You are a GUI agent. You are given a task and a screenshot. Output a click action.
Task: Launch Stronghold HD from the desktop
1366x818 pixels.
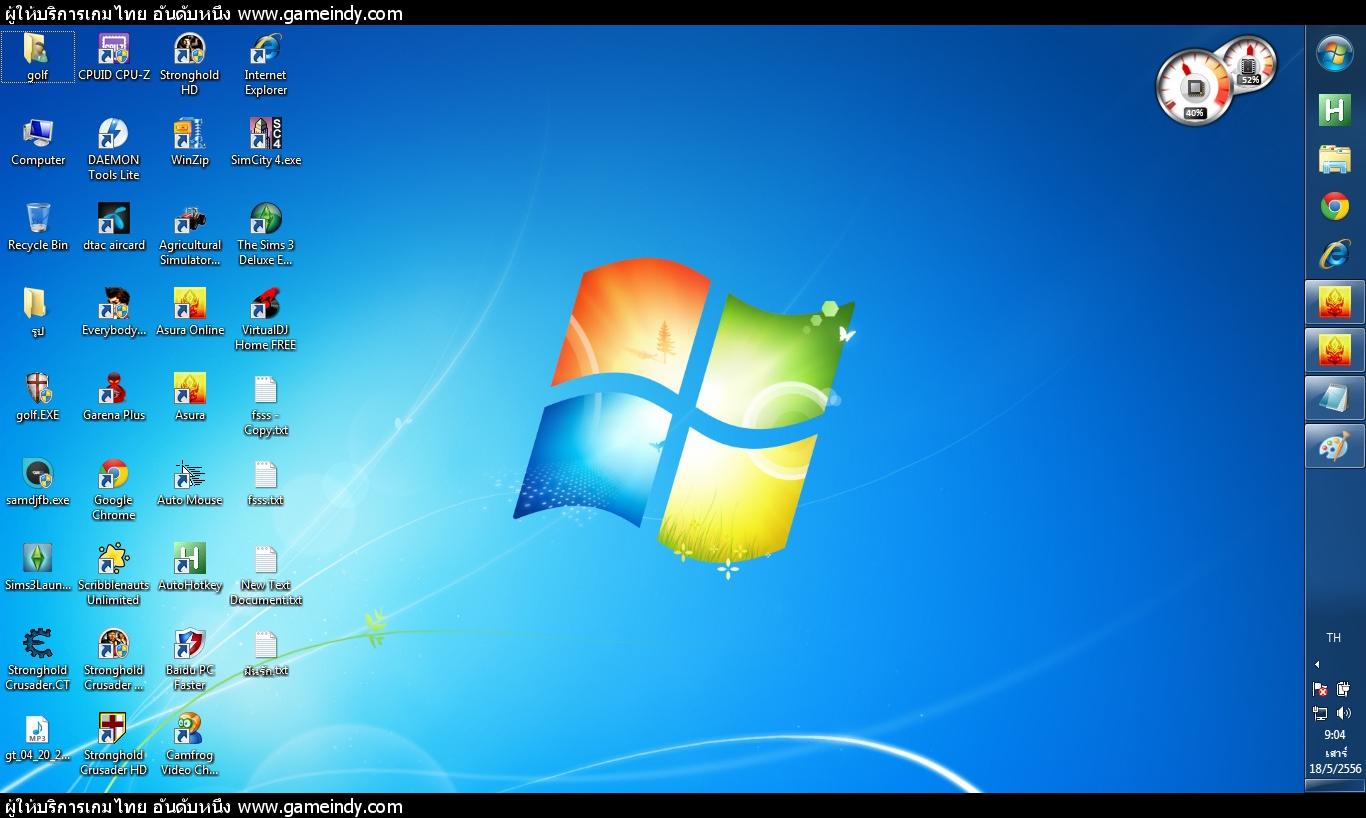pyautogui.click(x=190, y=64)
